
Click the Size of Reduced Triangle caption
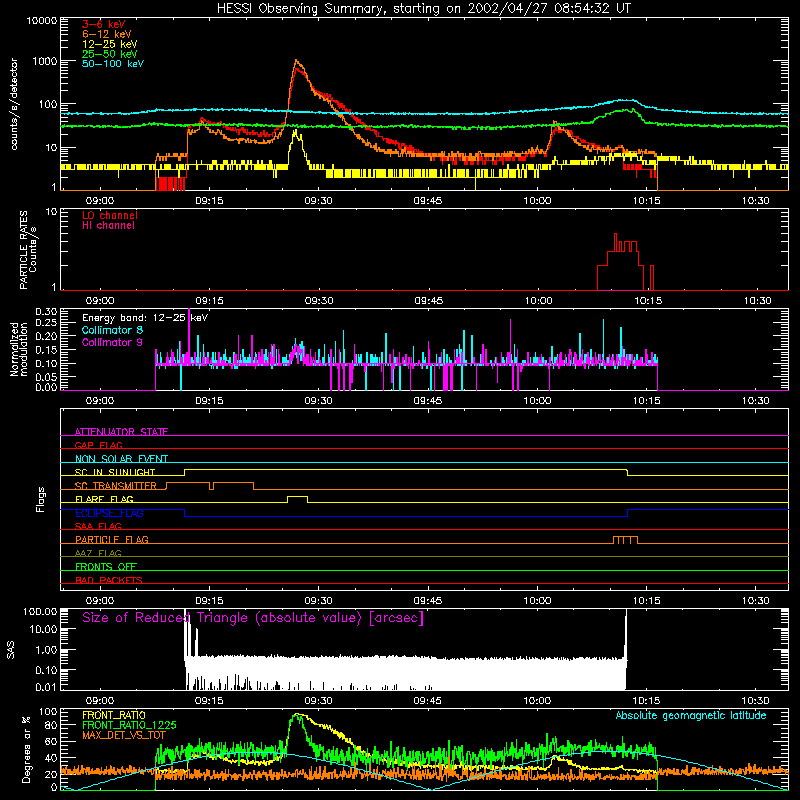click(253, 618)
